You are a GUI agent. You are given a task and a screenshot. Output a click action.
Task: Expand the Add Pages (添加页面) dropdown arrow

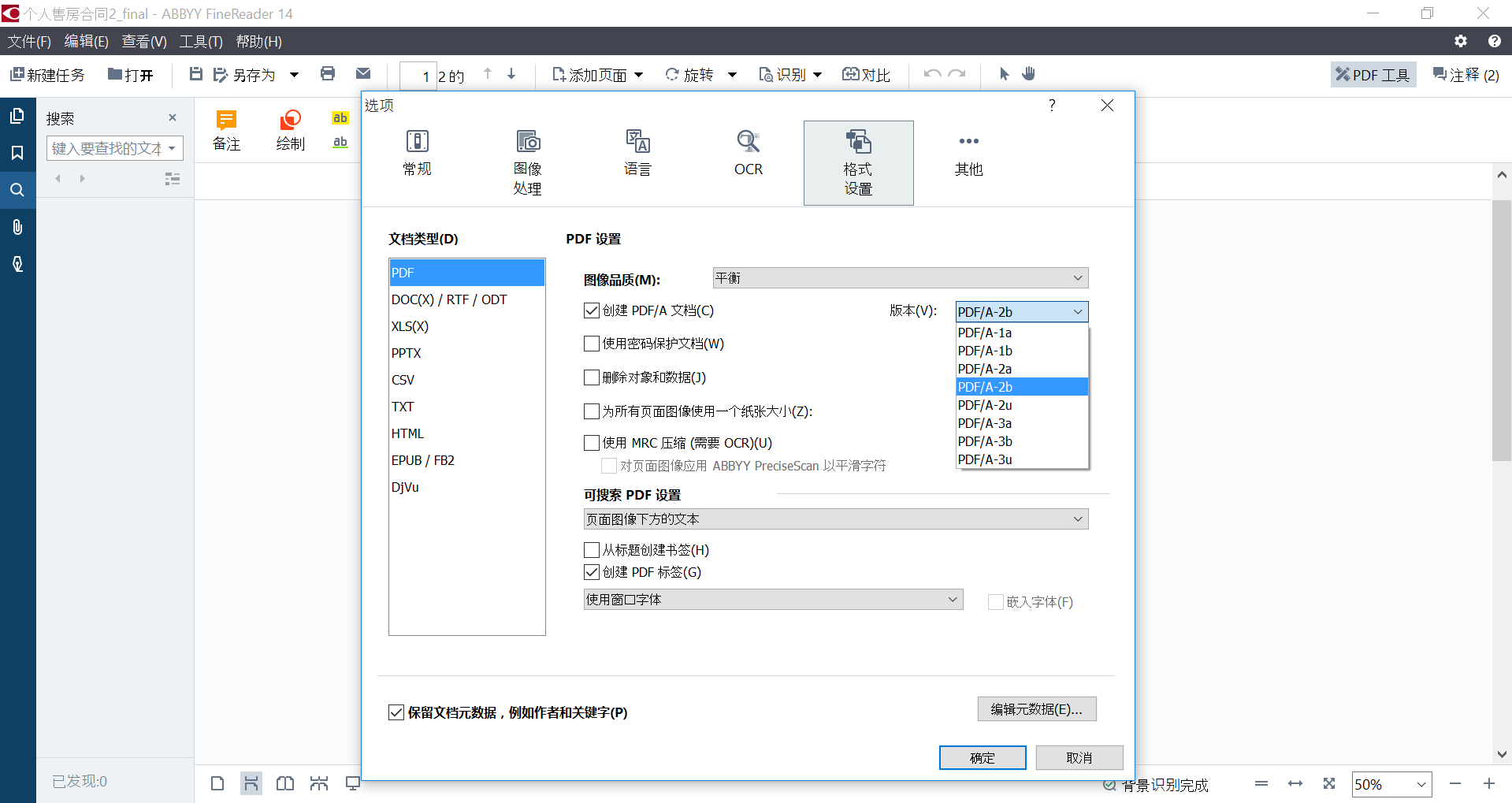[x=639, y=74]
